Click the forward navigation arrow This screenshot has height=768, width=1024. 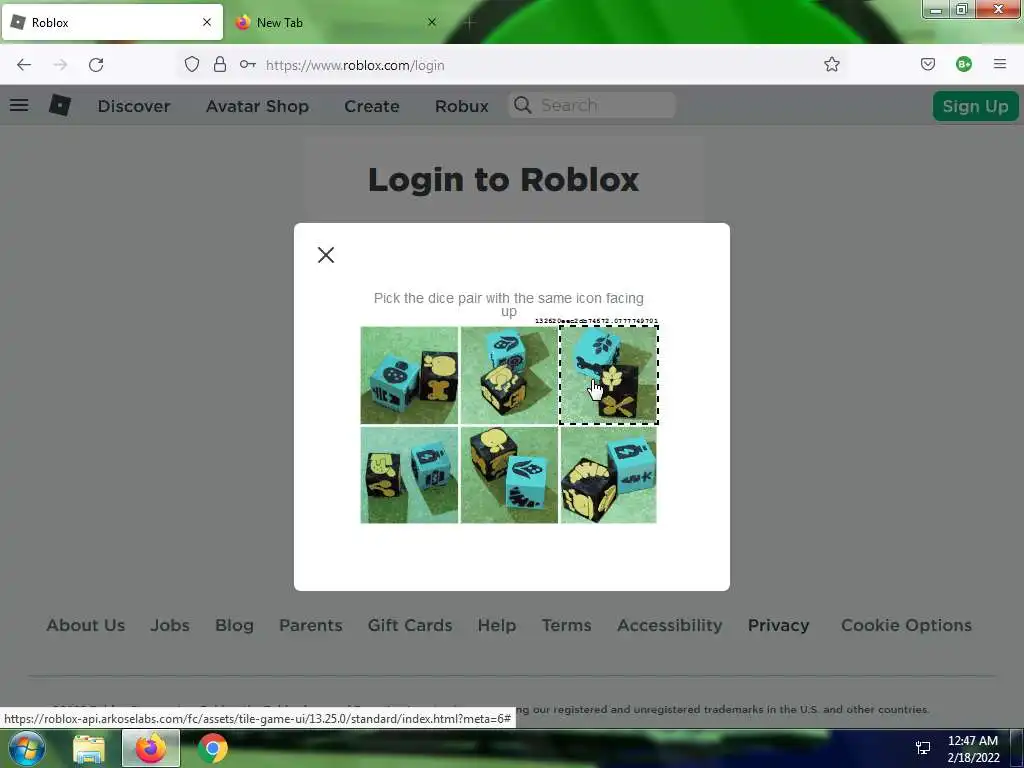tap(60, 65)
